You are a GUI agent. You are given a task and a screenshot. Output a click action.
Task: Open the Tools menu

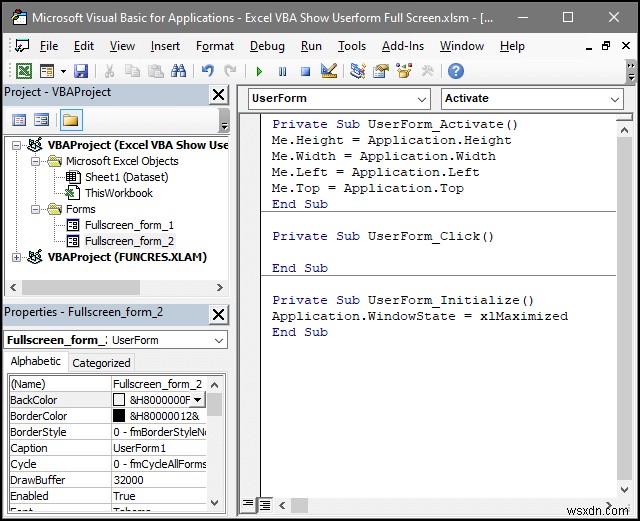351,46
